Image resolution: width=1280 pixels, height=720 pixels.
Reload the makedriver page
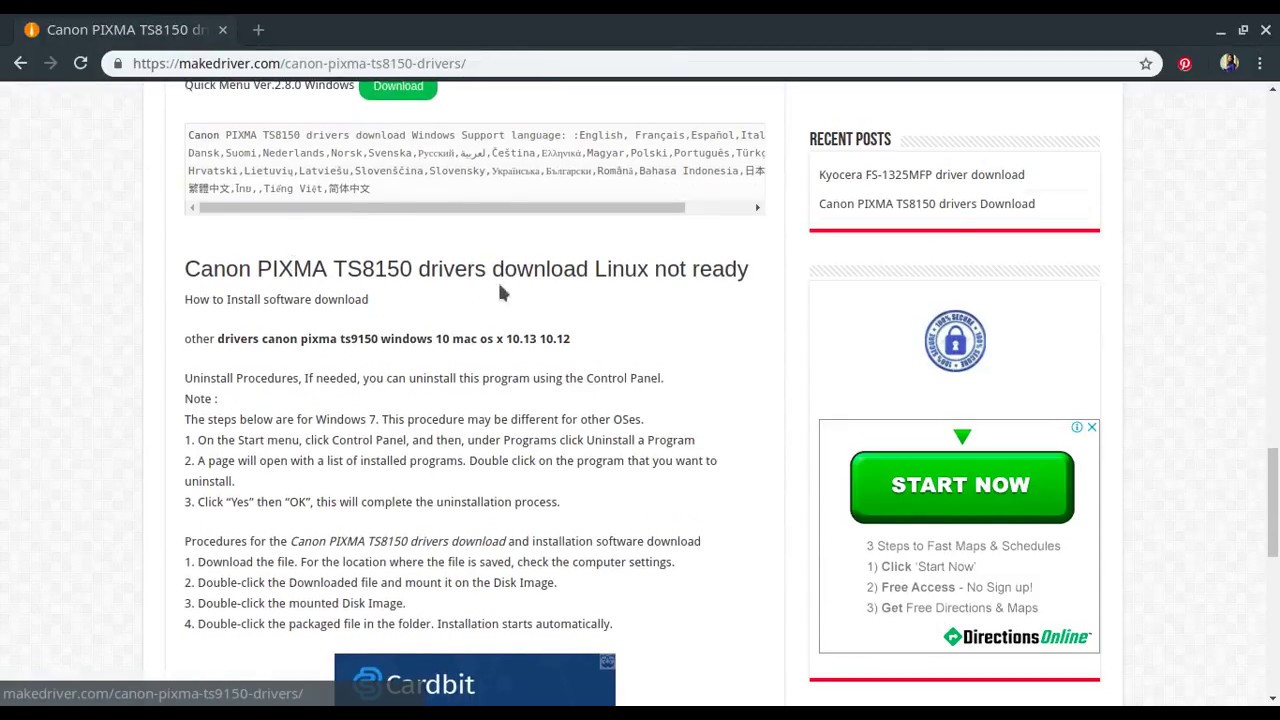click(81, 63)
